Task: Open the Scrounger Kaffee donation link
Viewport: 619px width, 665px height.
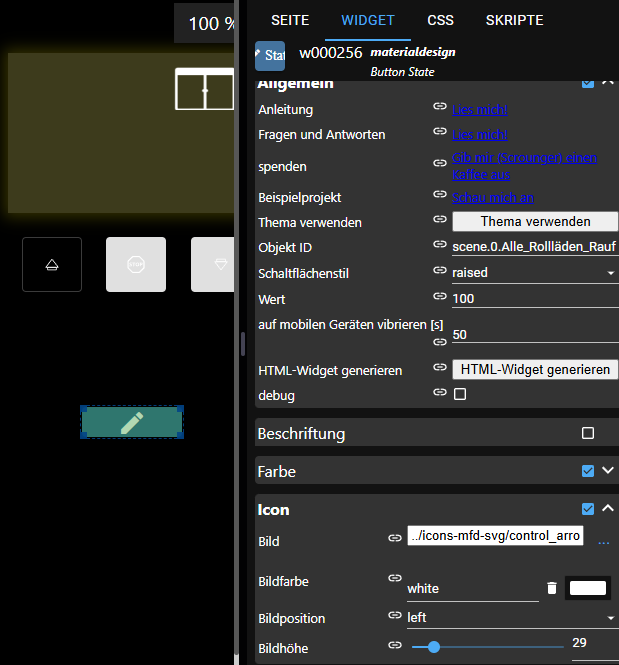Action: coord(524,166)
